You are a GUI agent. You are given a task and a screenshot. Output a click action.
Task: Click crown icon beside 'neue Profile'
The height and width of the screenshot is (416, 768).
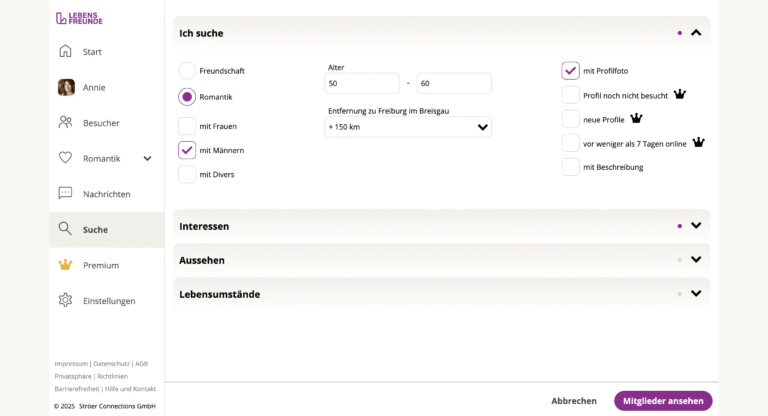636,119
